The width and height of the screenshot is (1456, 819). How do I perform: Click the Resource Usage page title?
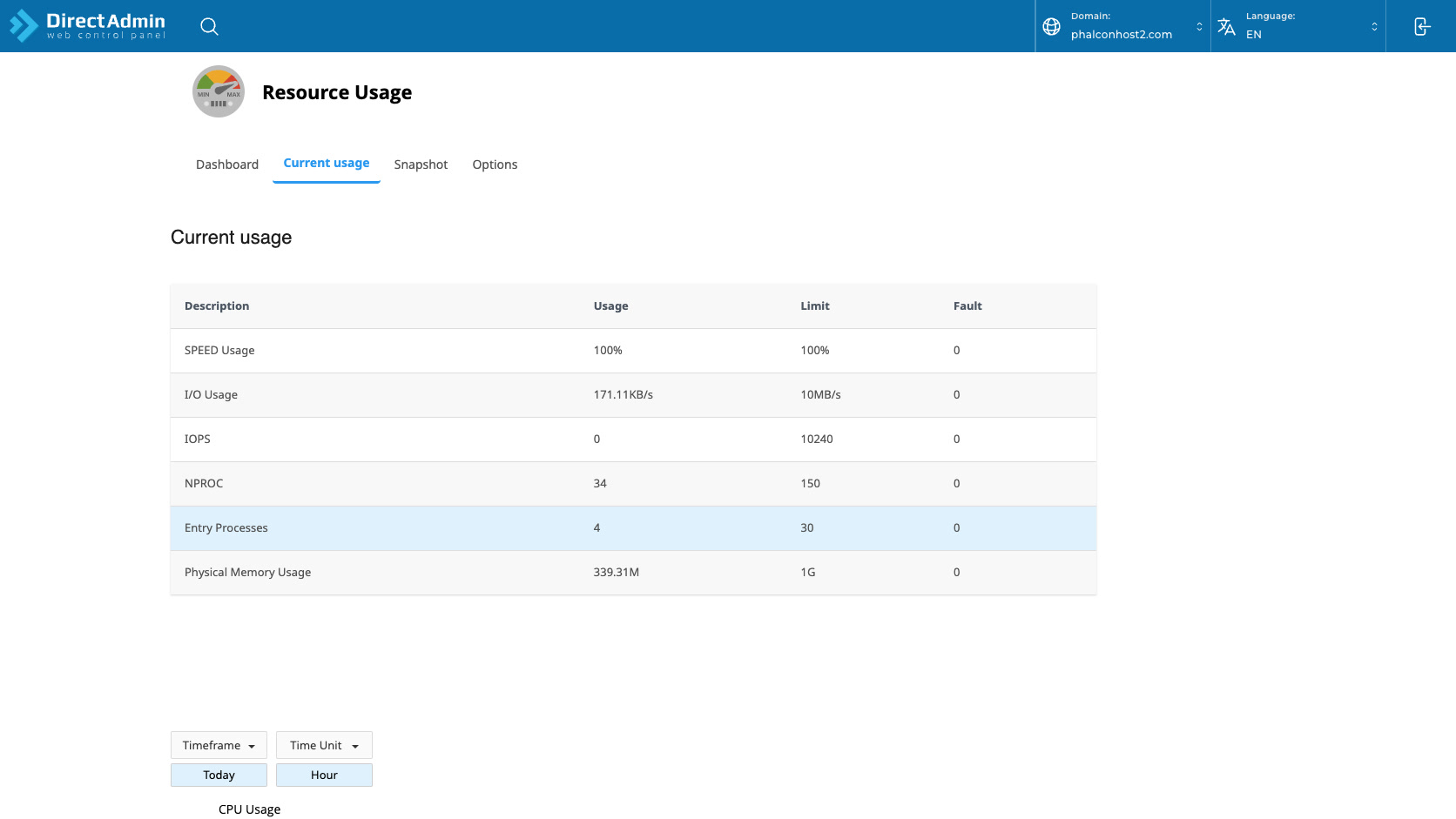click(x=337, y=92)
